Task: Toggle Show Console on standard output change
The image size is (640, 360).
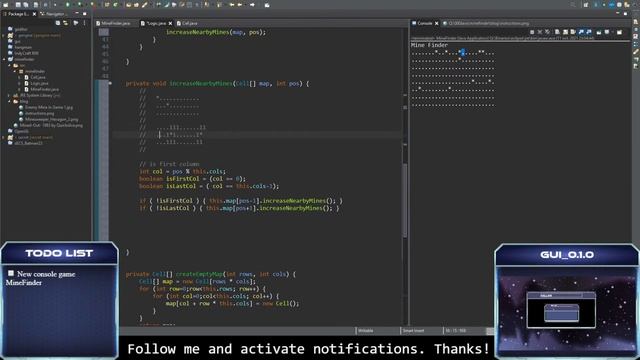Action: [580, 32]
